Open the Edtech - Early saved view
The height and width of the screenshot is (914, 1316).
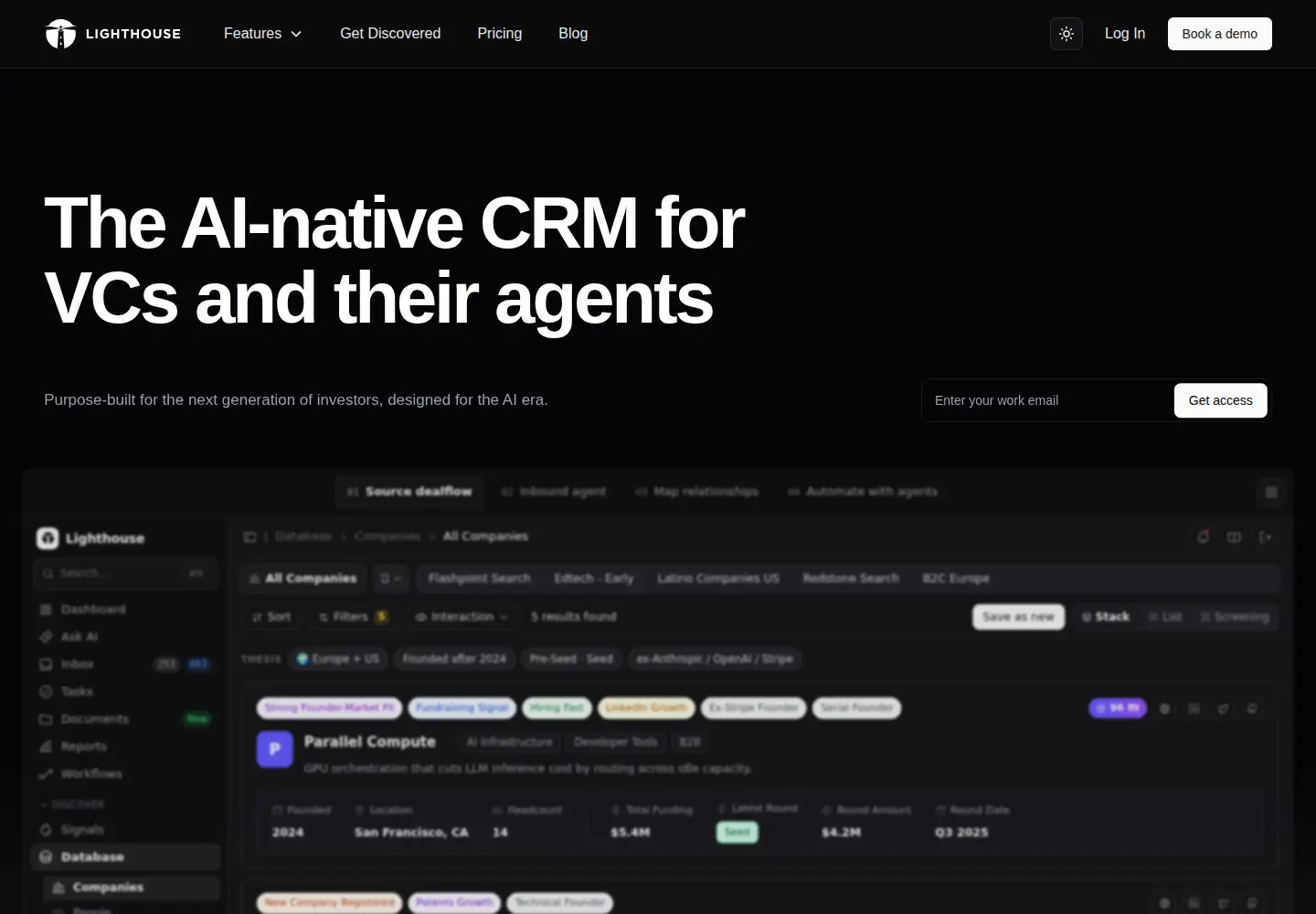[594, 579]
